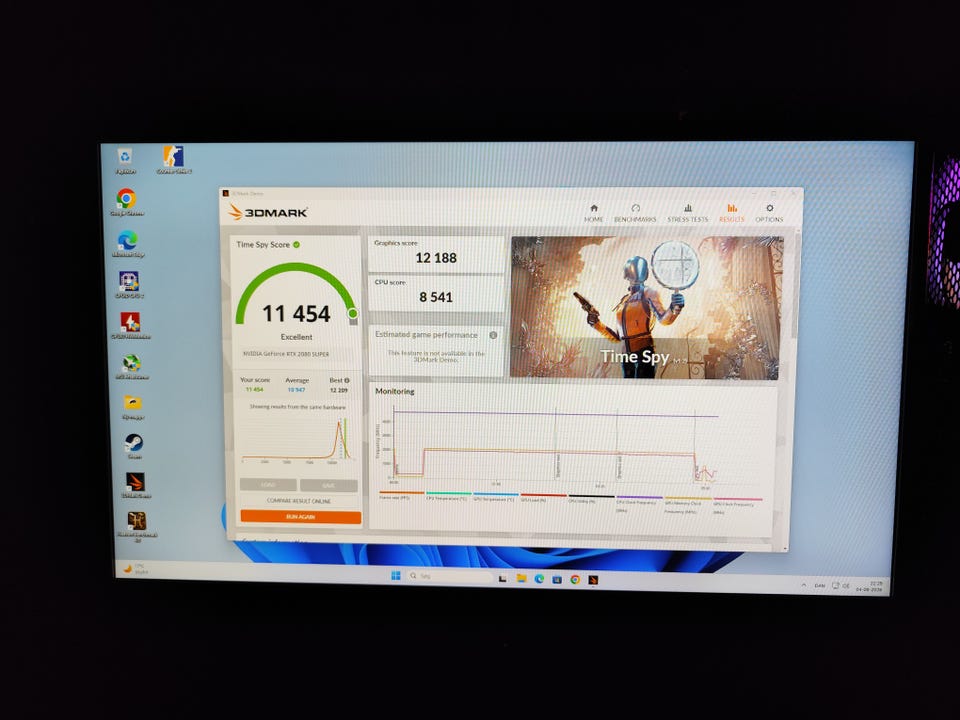Click the taskbar search box
960x720 pixels.
coord(450,576)
